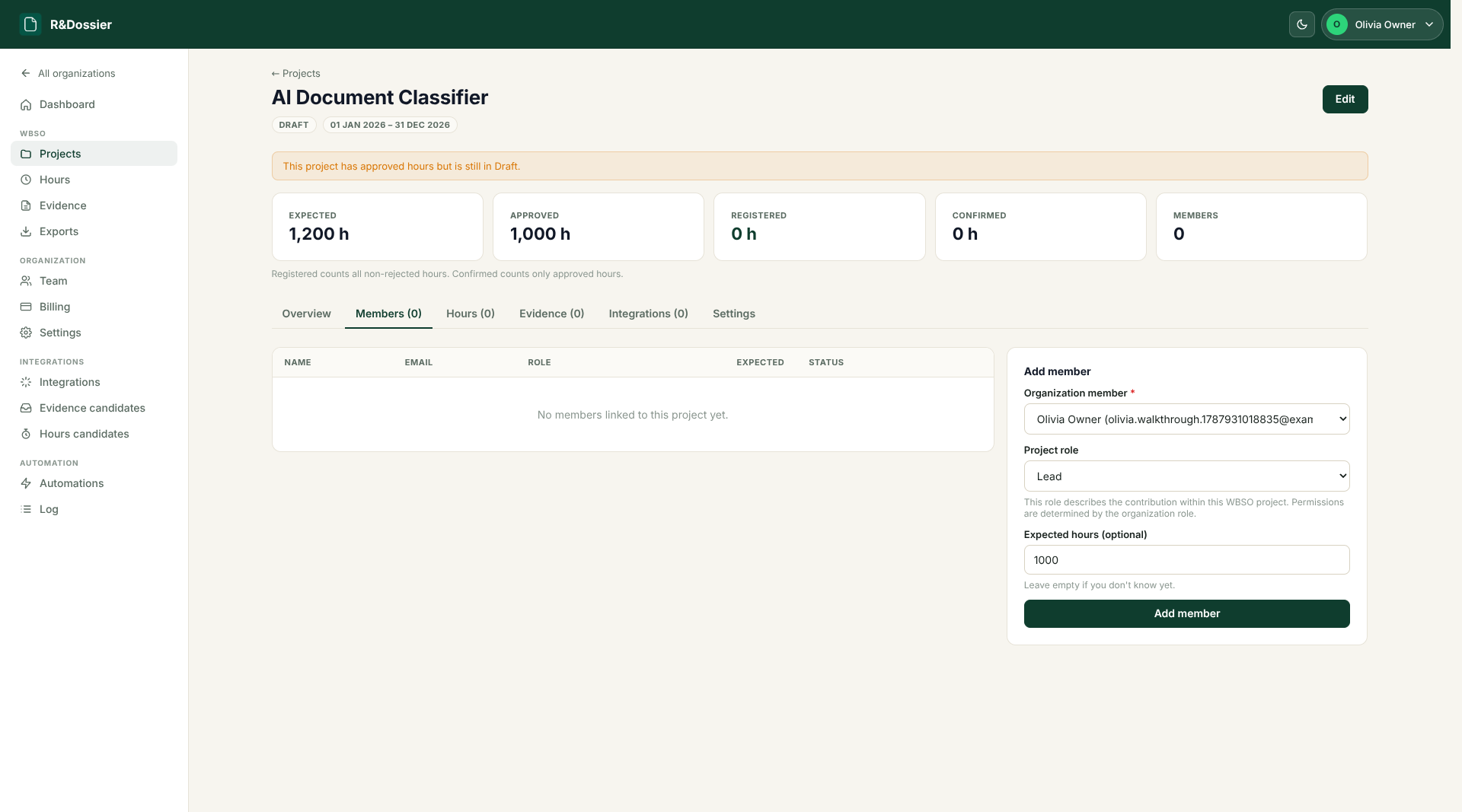Click the Exports download icon
The height and width of the screenshot is (812, 1462).
[26, 231]
